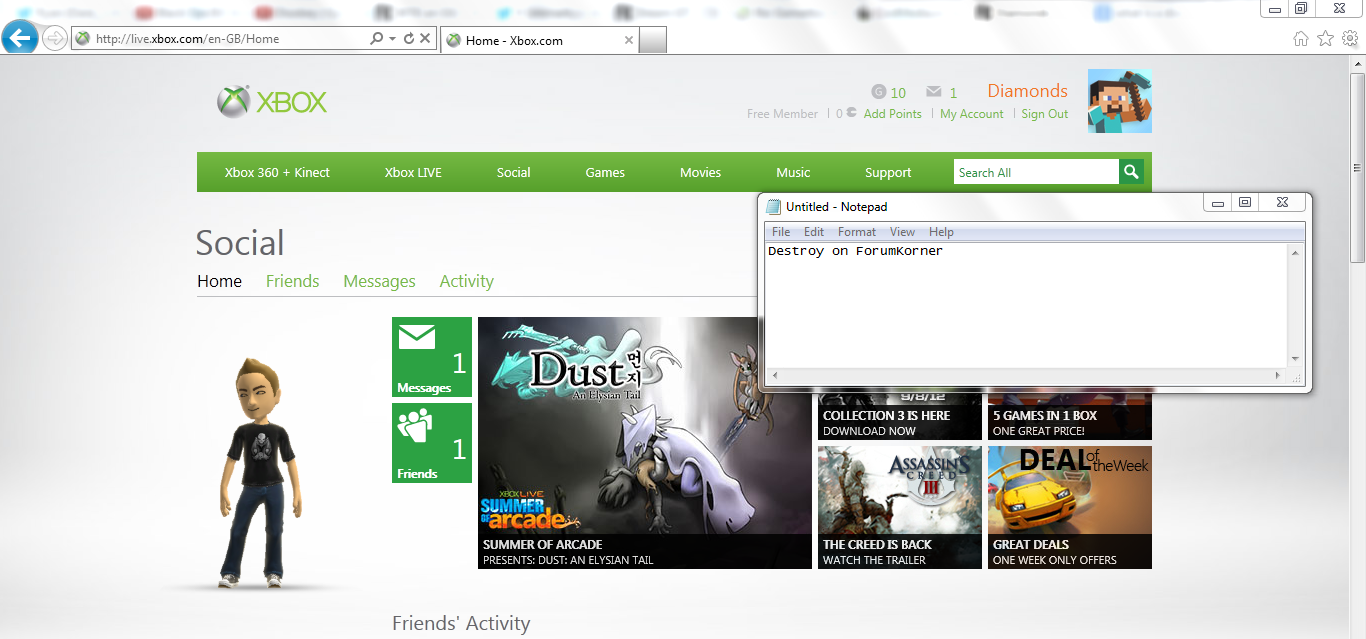Click the browser page vertical scrollbar thumb

click(x=1357, y=168)
